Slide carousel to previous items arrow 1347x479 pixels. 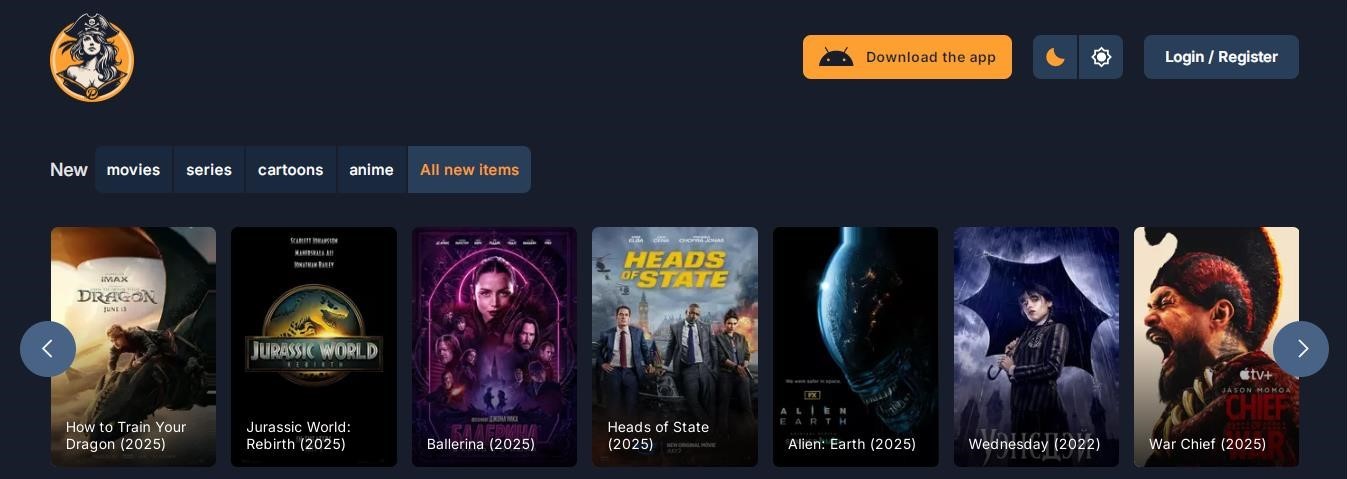click(x=48, y=349)
